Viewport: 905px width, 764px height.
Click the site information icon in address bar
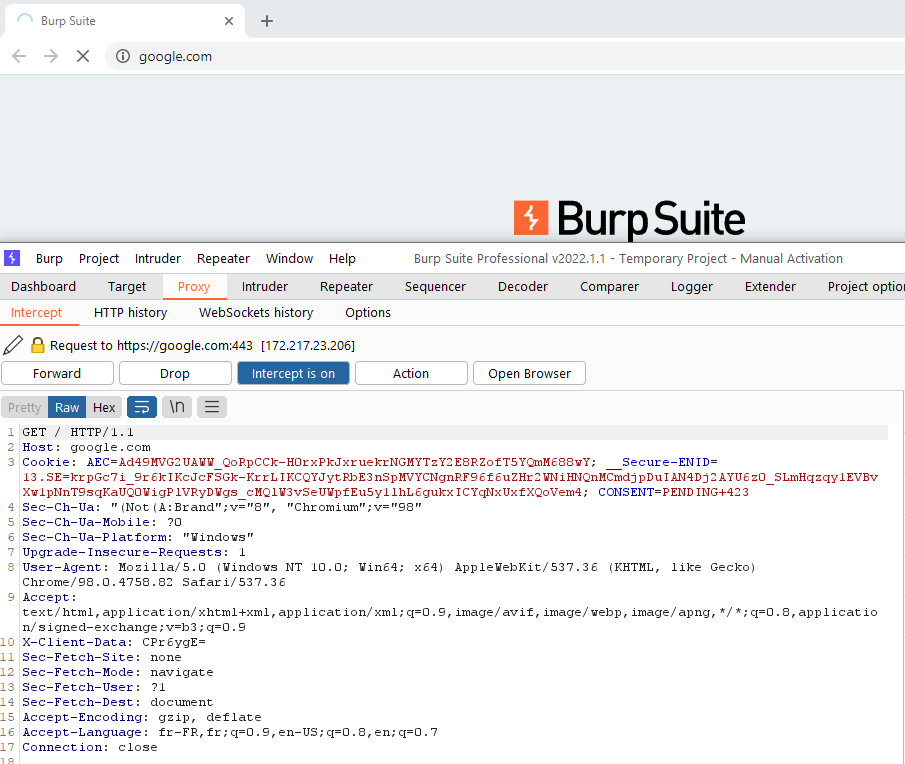click(x=123, y=56)
